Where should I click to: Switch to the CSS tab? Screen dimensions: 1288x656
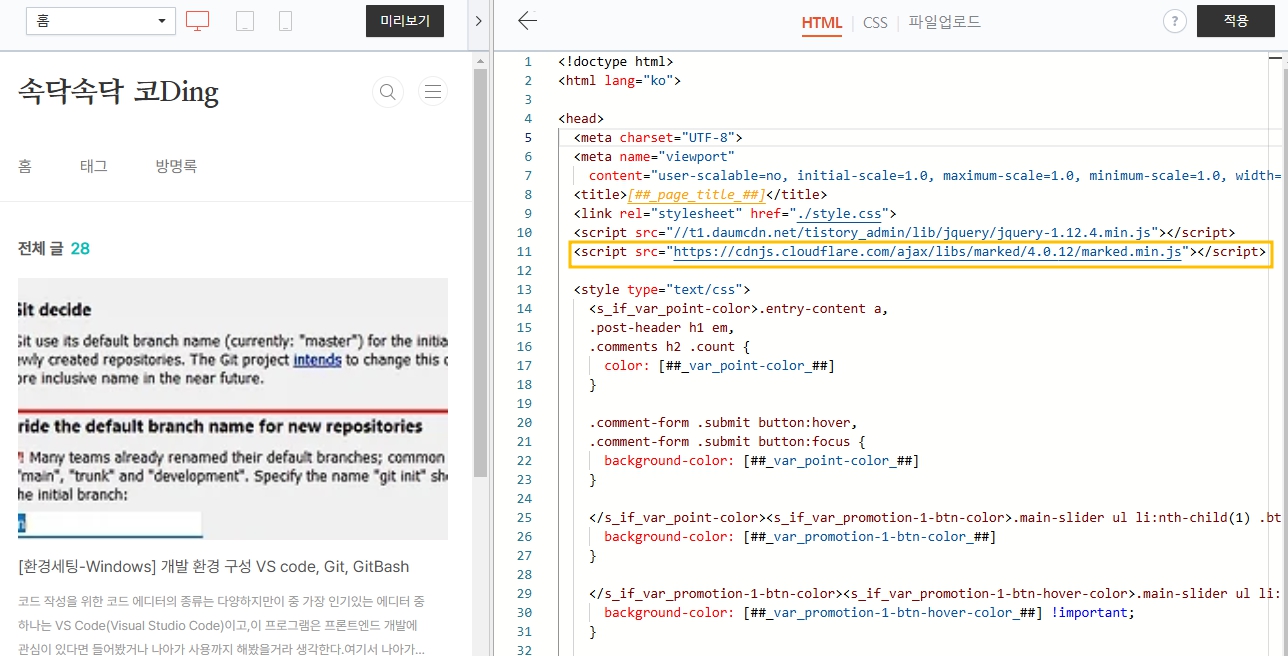point(875,22)
